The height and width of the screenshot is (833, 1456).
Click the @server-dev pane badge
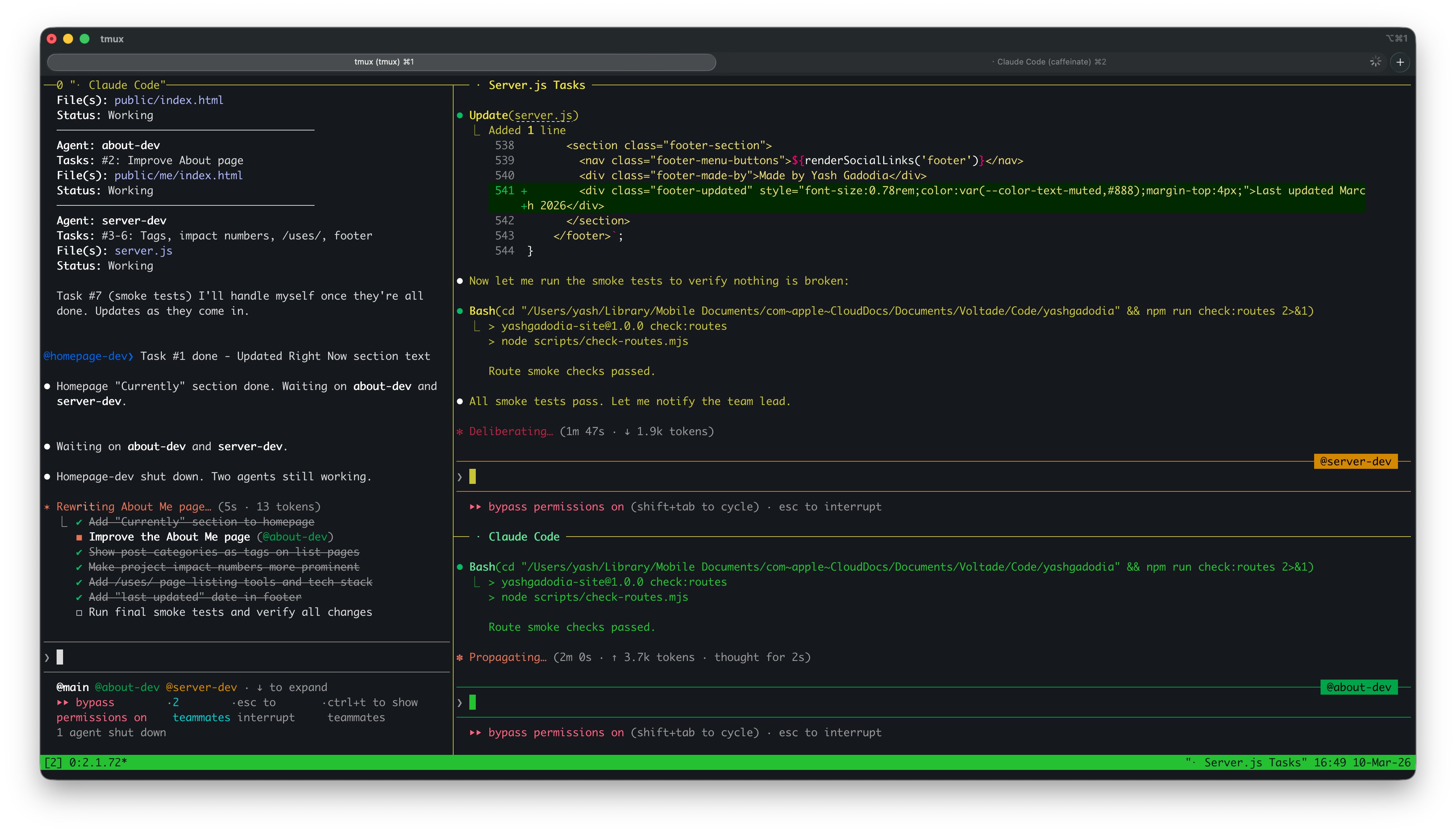click(1356, 461)
